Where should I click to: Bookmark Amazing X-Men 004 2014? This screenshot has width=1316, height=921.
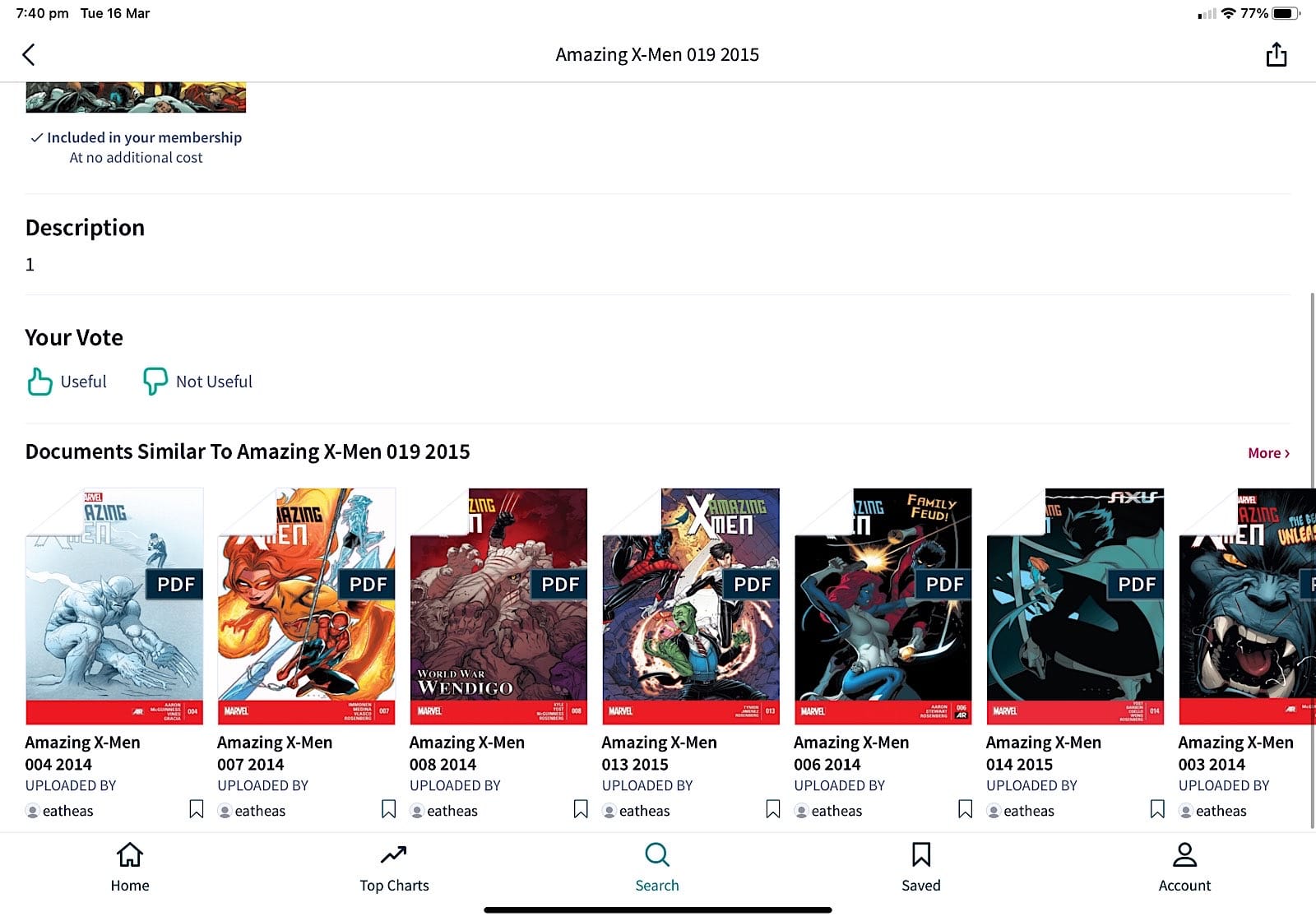[197, 810]
